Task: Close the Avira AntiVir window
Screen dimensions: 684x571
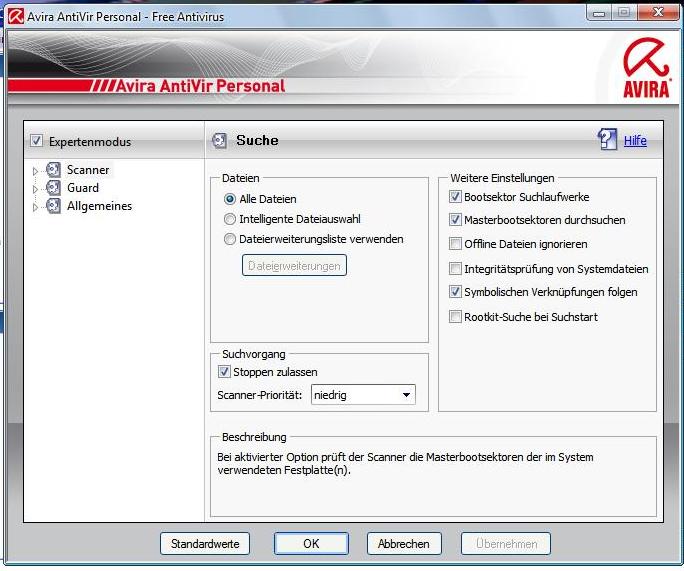Action: click(658, 13)
